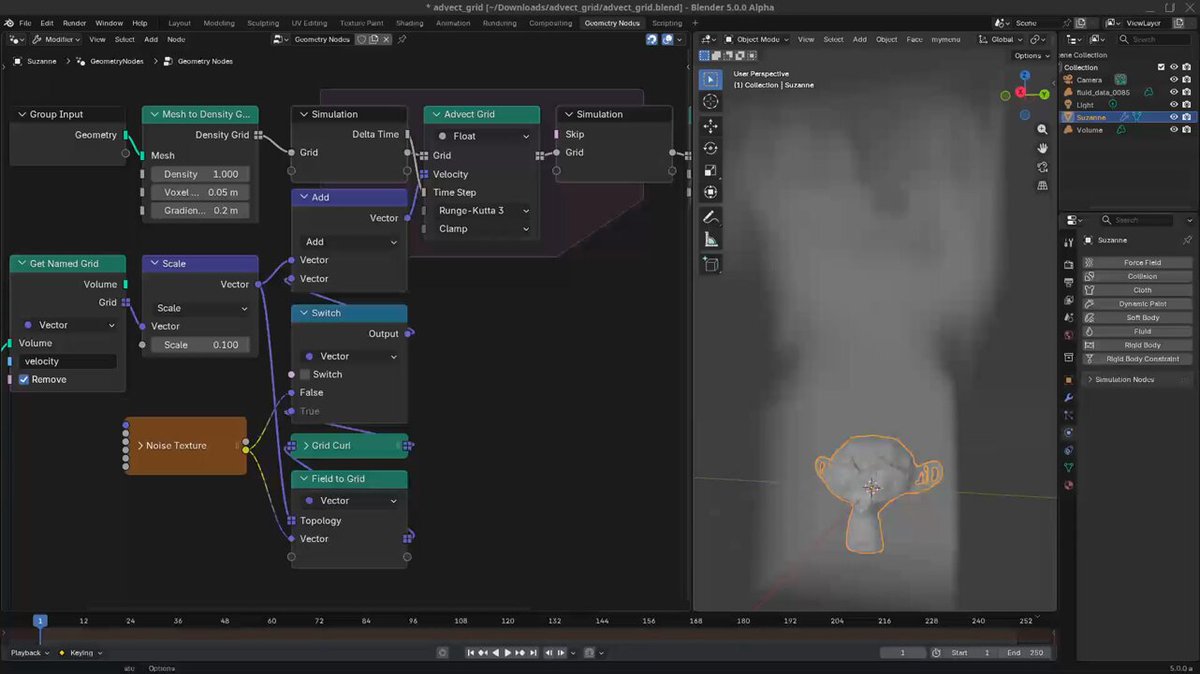Select the Cursor tool in viewport toolbar
1200x674 pixels.
tap(710, 101)
